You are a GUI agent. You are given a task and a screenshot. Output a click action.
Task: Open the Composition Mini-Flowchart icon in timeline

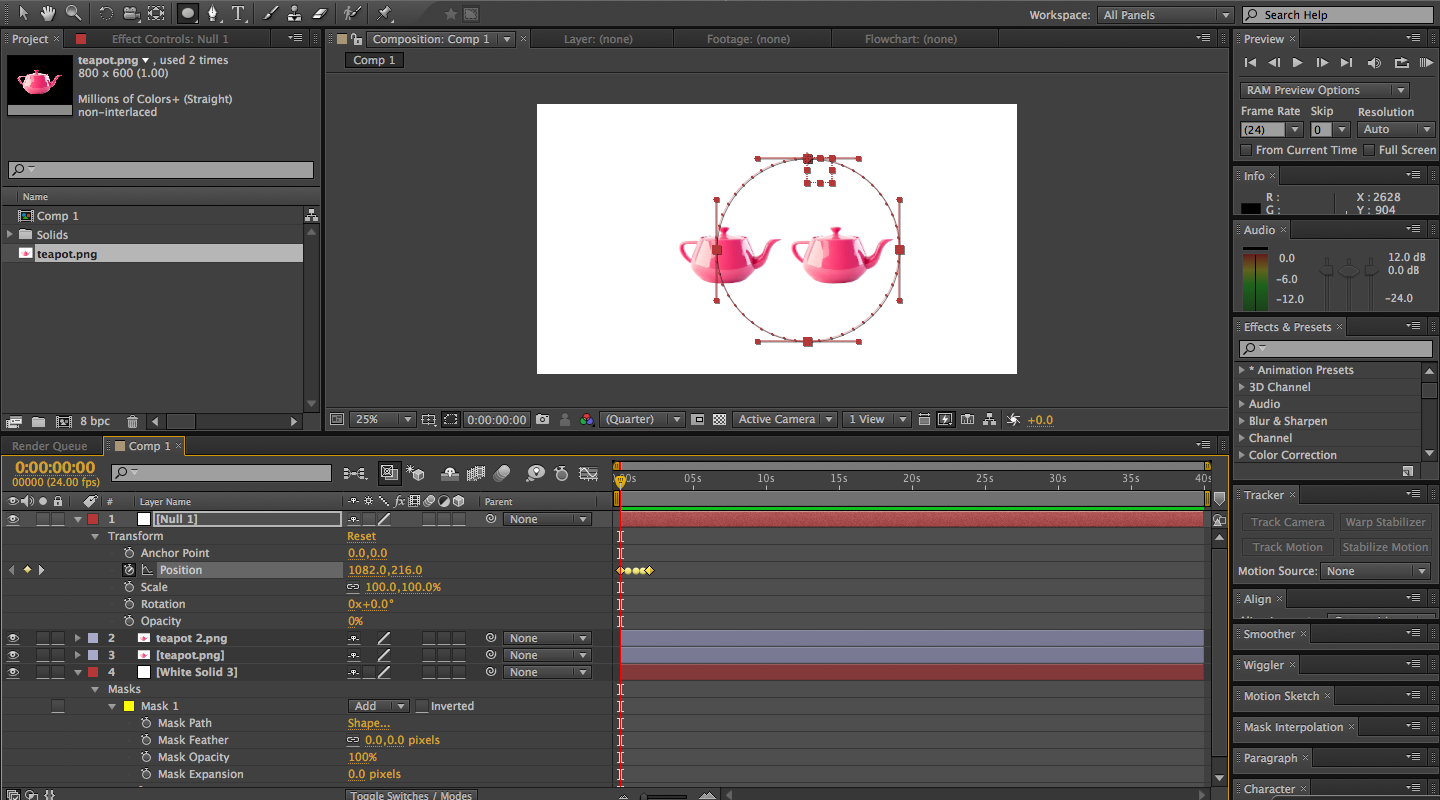(x=354, y=473)
